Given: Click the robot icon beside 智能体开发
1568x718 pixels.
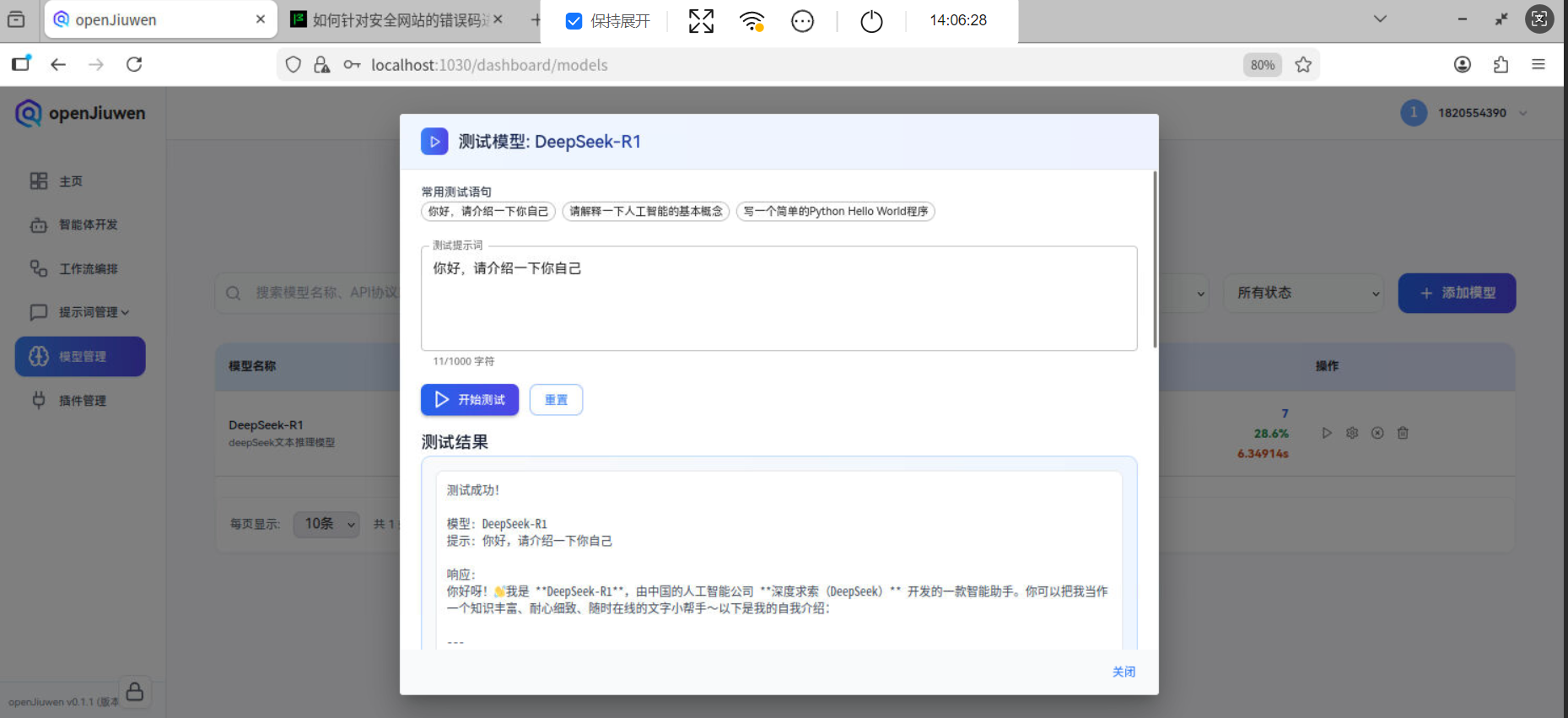Looking at the screenshot, I should coord(39,225).
